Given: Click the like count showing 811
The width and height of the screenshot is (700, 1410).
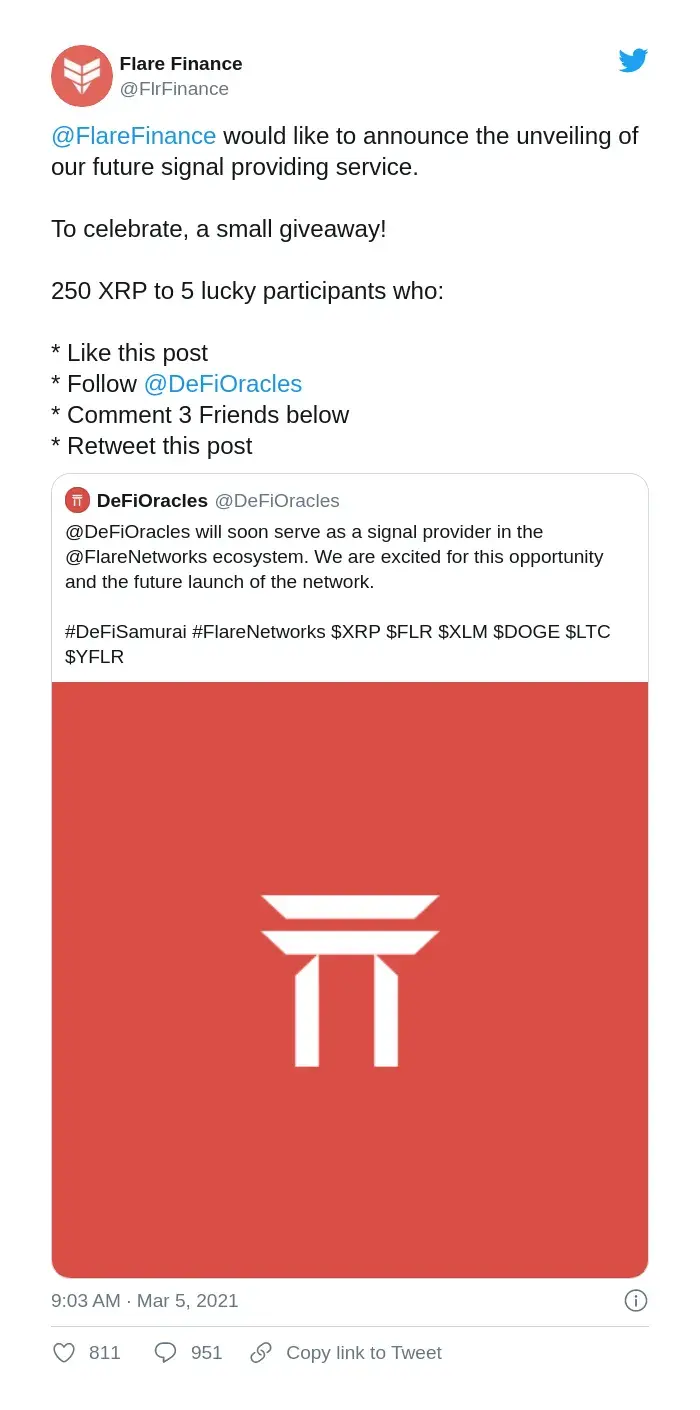Looking at the screenshot, I should [x=102, y=1352].
